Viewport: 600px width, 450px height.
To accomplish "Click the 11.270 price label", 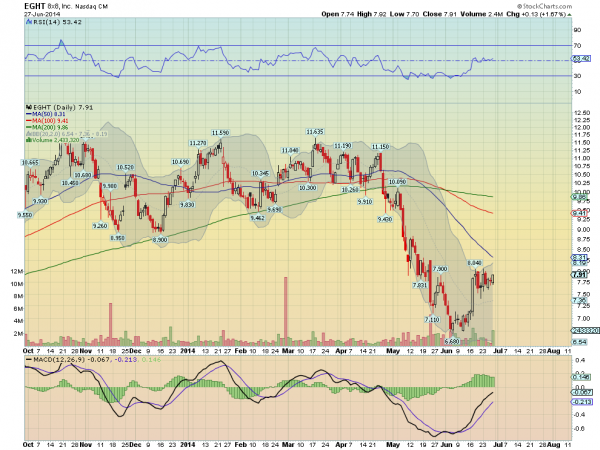I will click(x=198, y=143).
